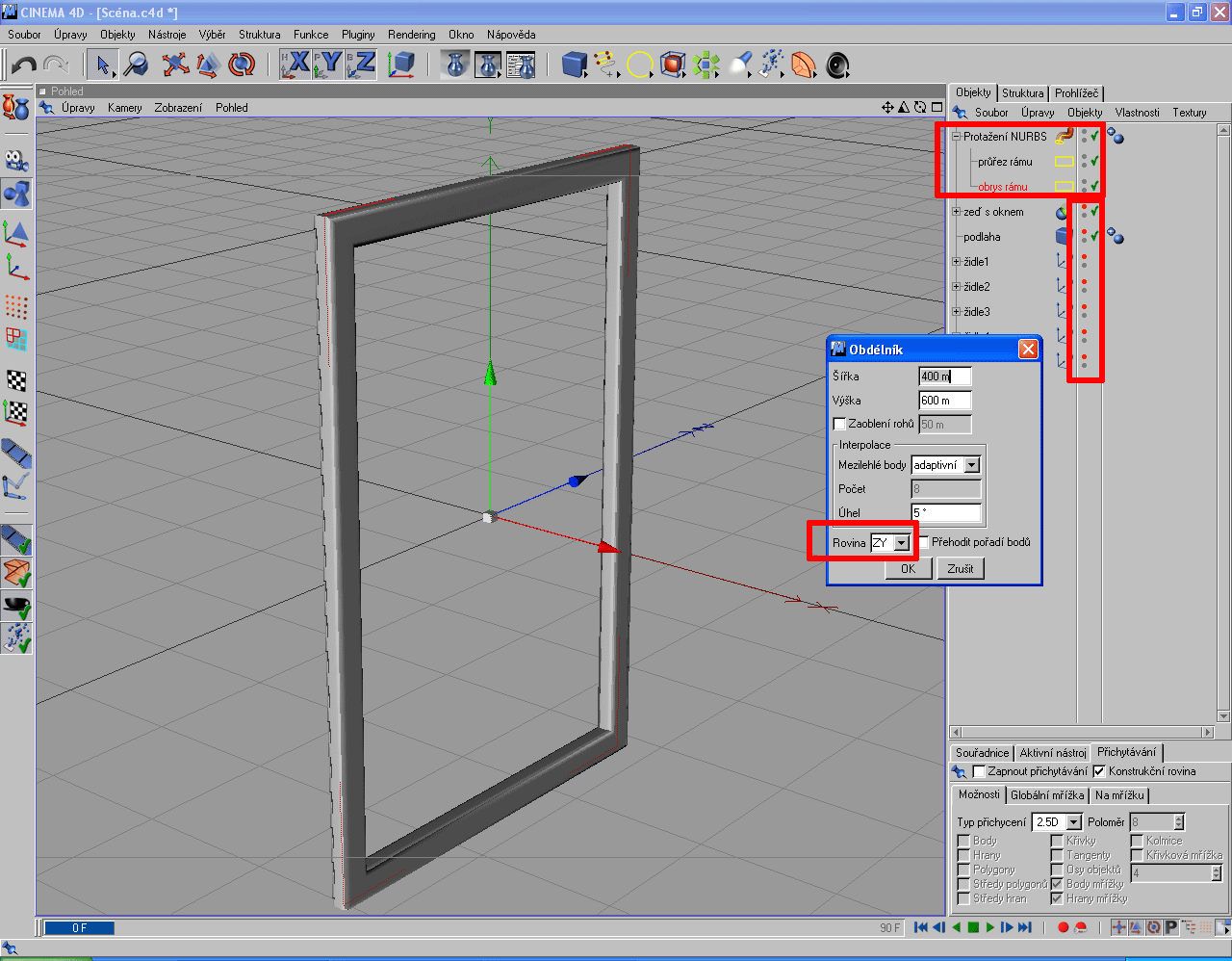Click the red record keyframe button
The width and height of the screenshot is (1232, 961).
[1063, 927]
